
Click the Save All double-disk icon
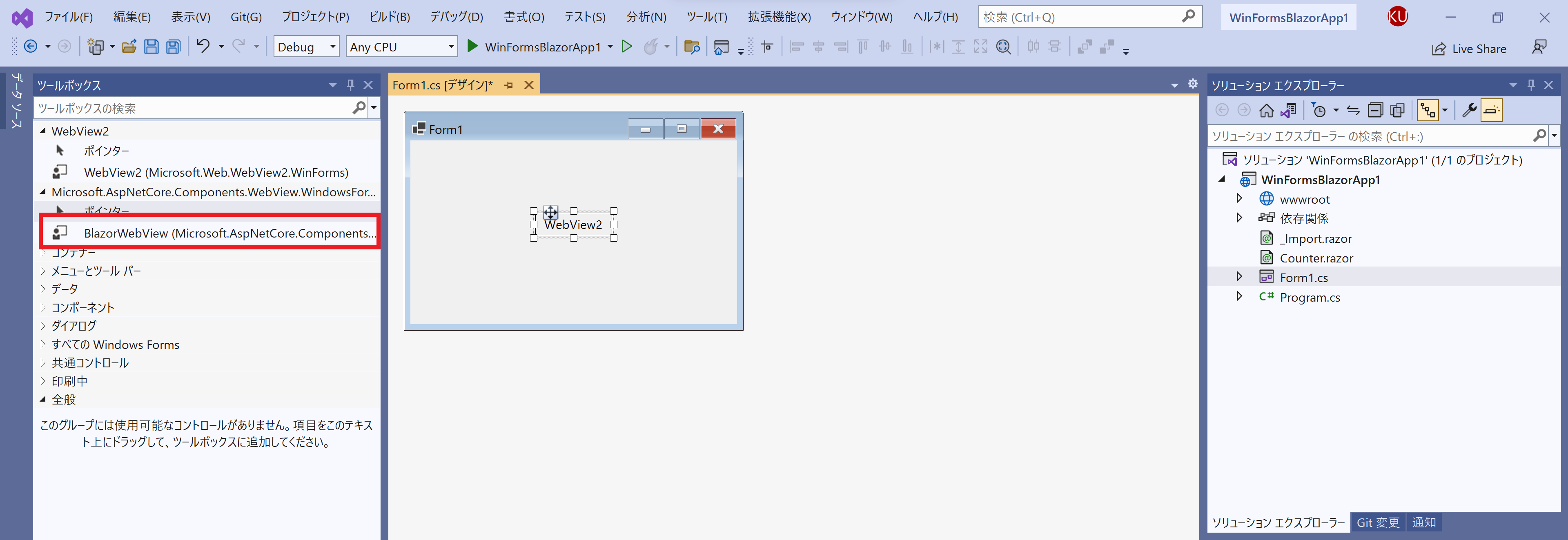click(174, 46)
